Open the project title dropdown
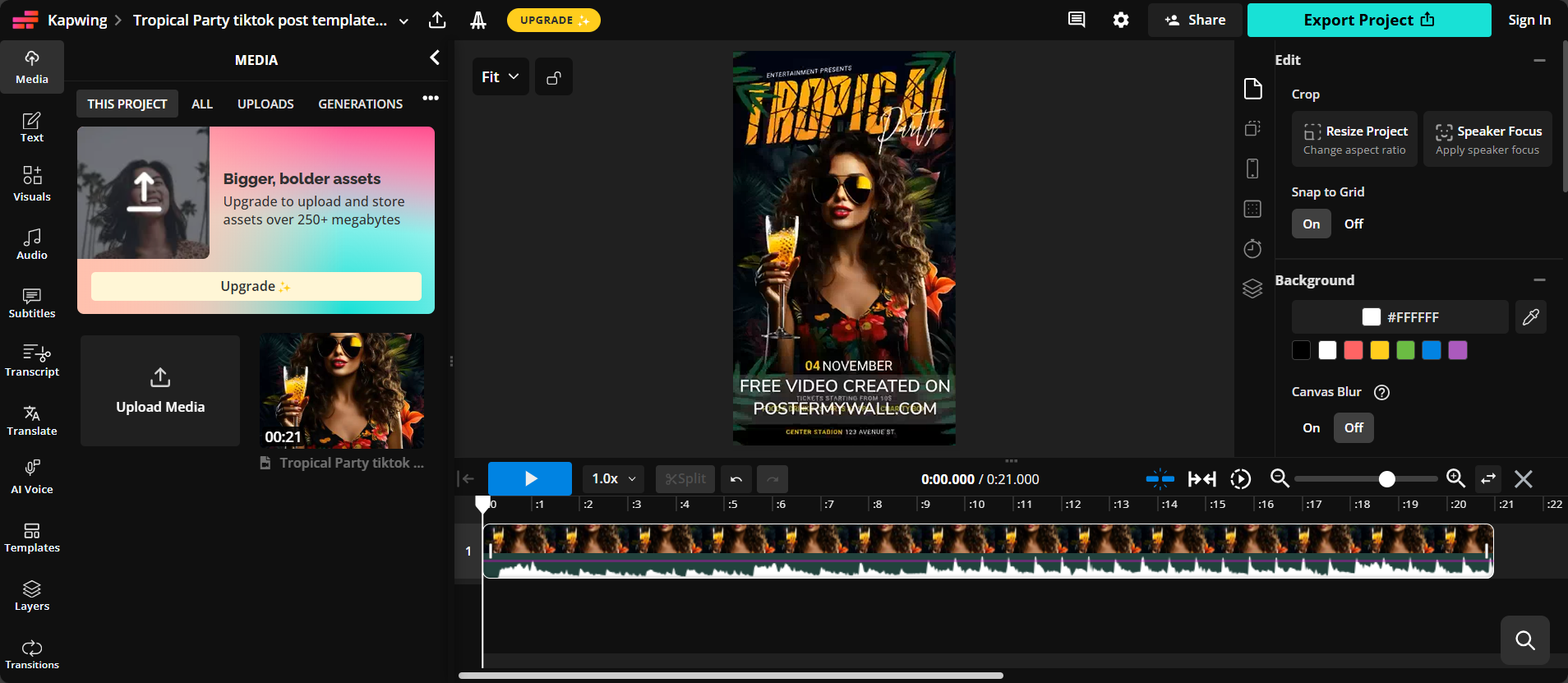Screen dimensions: 1568x683 point(404,21)
